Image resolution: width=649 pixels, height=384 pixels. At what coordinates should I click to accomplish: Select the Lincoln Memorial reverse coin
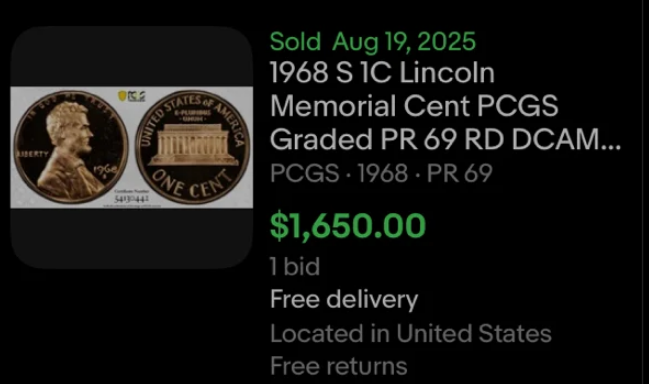point(193,147)
